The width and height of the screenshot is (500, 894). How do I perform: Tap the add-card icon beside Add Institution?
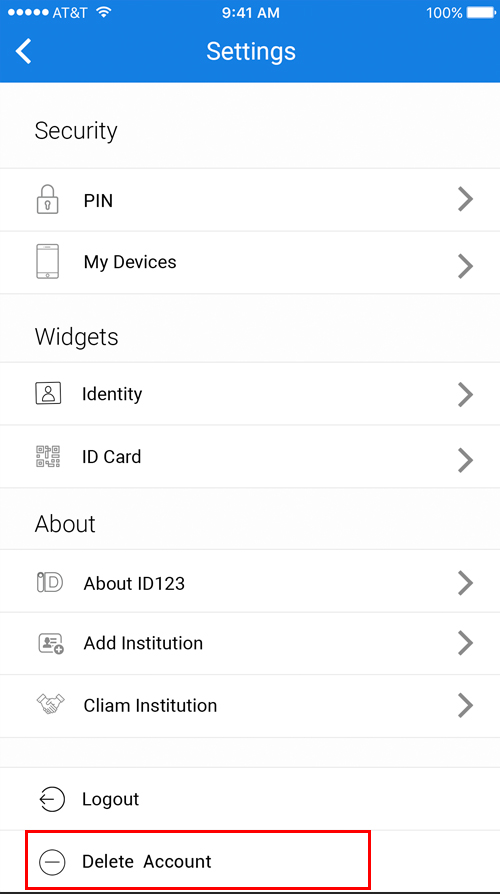click(x=50, y=643)
